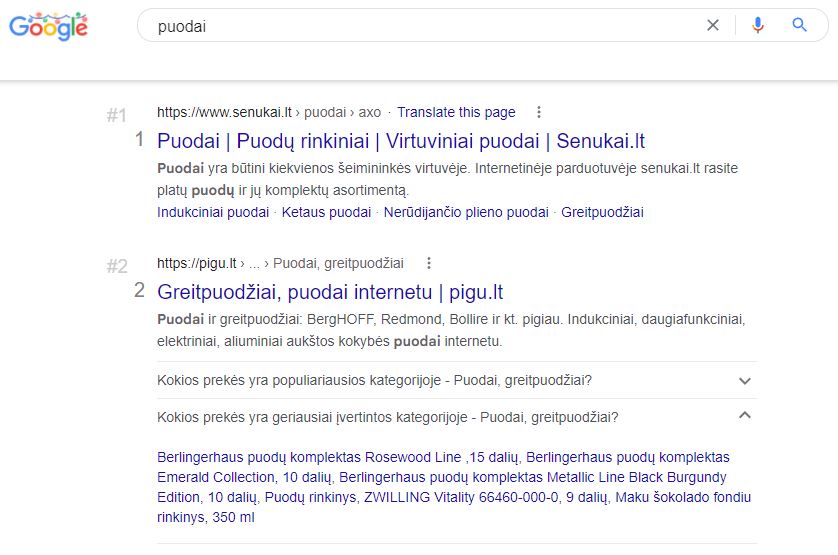Open Ketaus puodai sitelink
Viewport: 838px width, 555px height.
[326, 212]
